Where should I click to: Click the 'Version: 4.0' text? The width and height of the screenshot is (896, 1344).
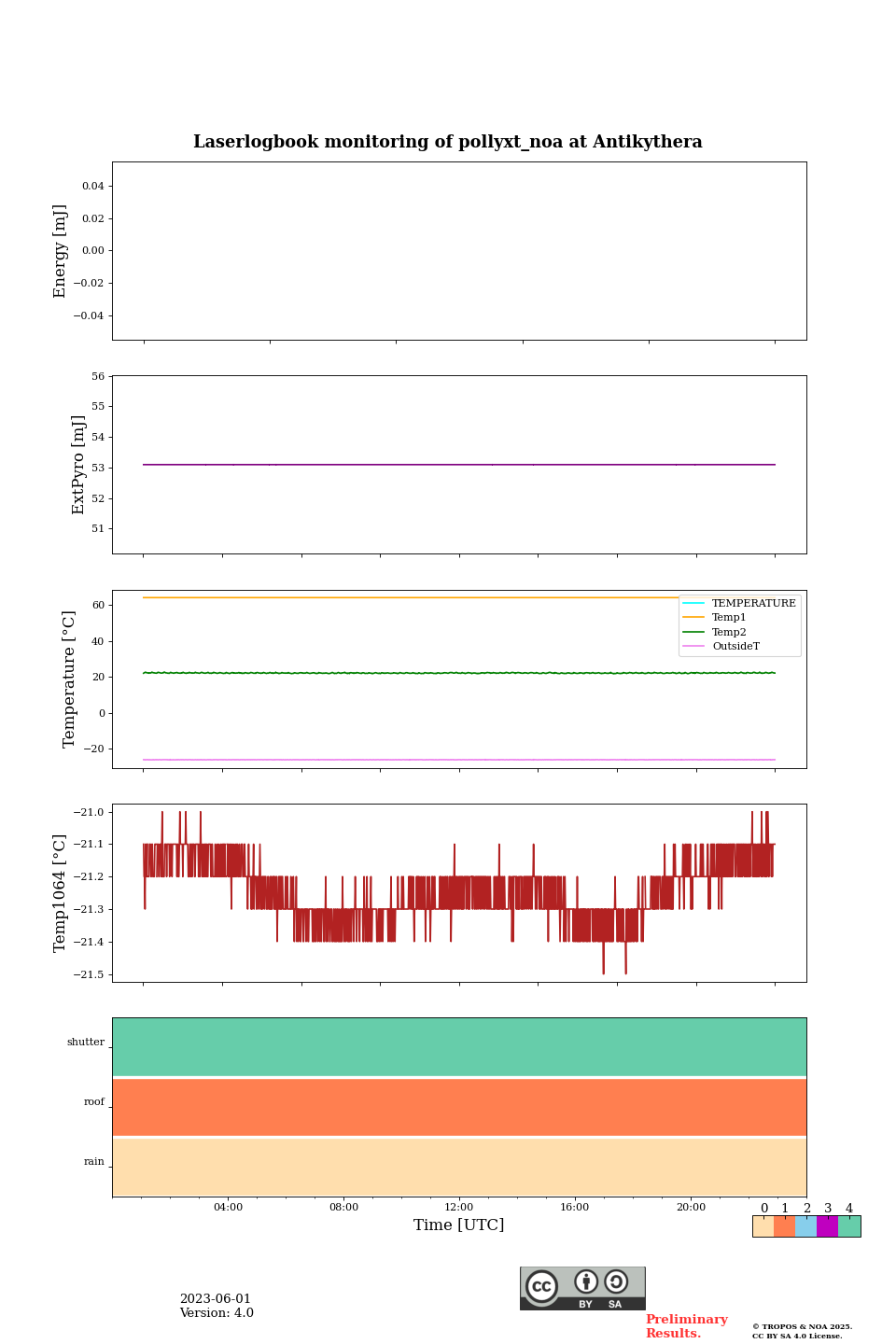(217, 1313)
